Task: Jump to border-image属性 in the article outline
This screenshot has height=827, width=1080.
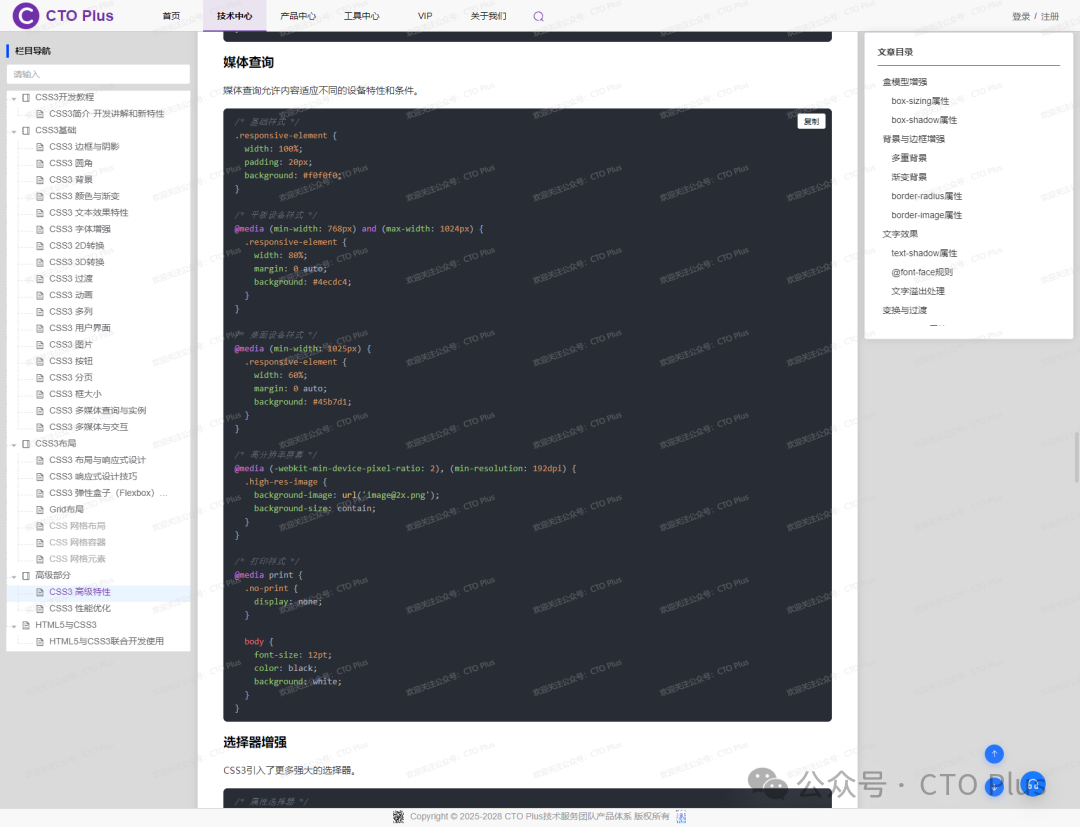Action: pyautogui.click(x=926, y=216)
